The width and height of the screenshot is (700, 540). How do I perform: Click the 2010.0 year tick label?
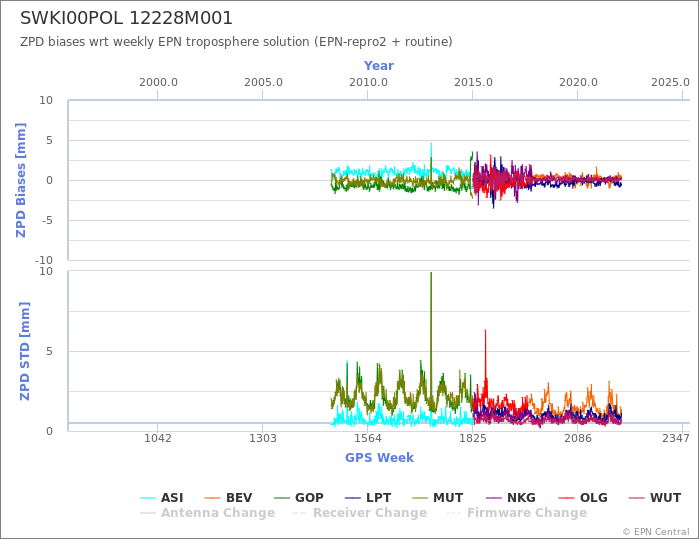click(x=368, y=83)
